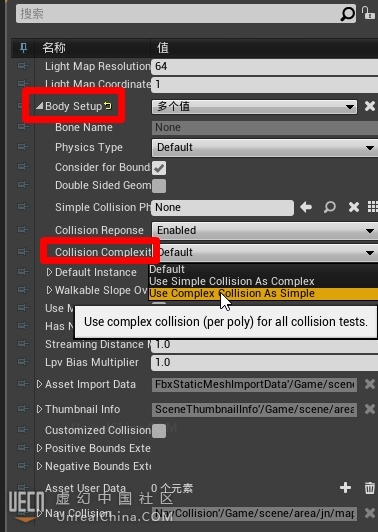This screenshot has height=532, width=378.
Task: Collapse the Body Setup section
Action: coord(40,106)
